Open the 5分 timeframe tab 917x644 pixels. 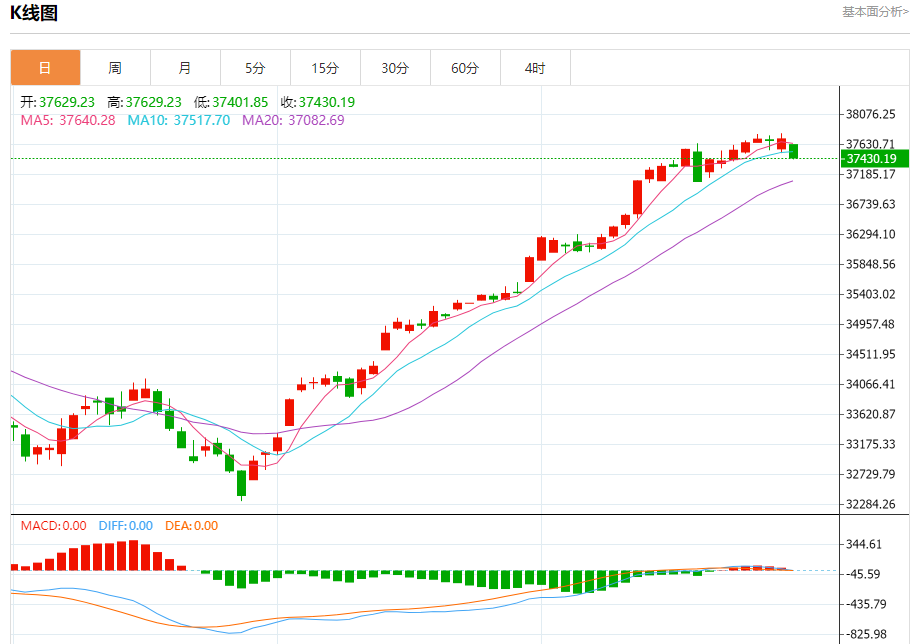click(x=256, y=68)
